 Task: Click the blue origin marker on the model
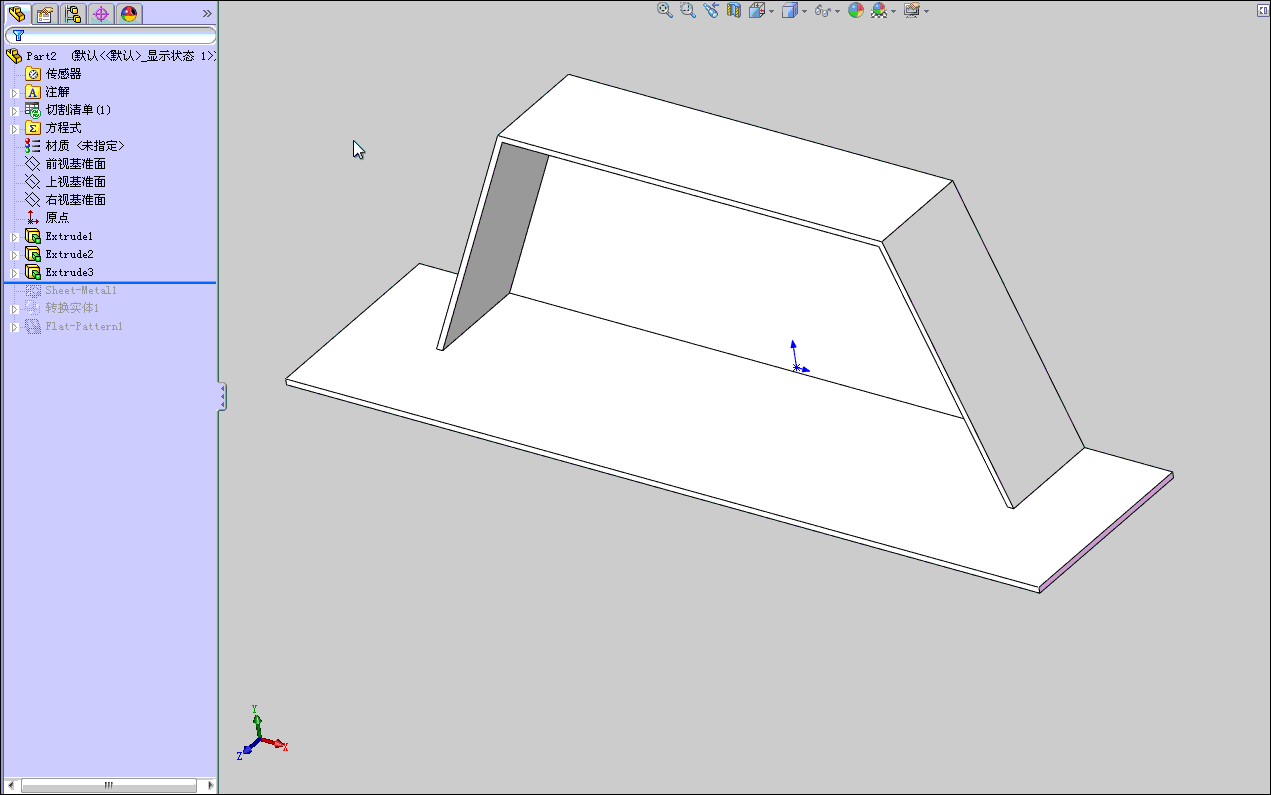coord(798,359)
